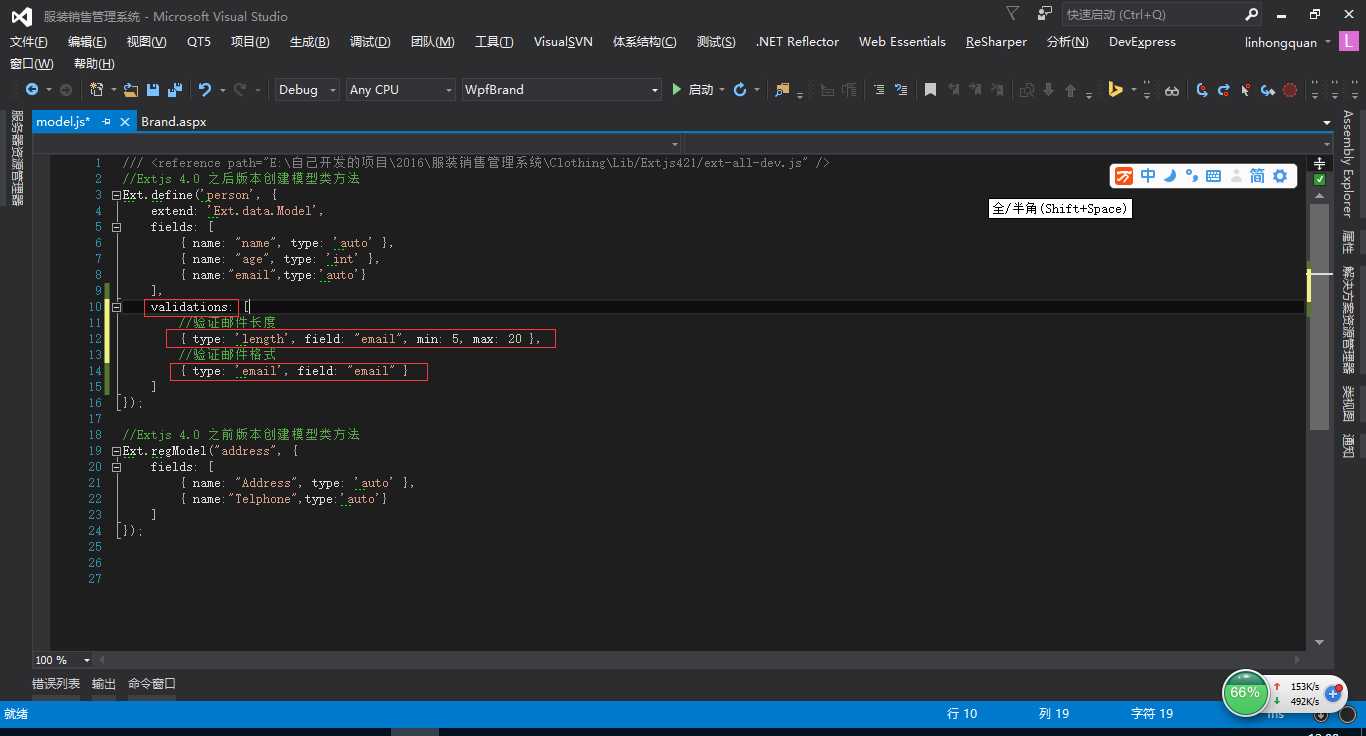Click the uncomment selected lines icon
Image resolution: width=1366 pixels, height=736 pixels.
tap(900, 90)
